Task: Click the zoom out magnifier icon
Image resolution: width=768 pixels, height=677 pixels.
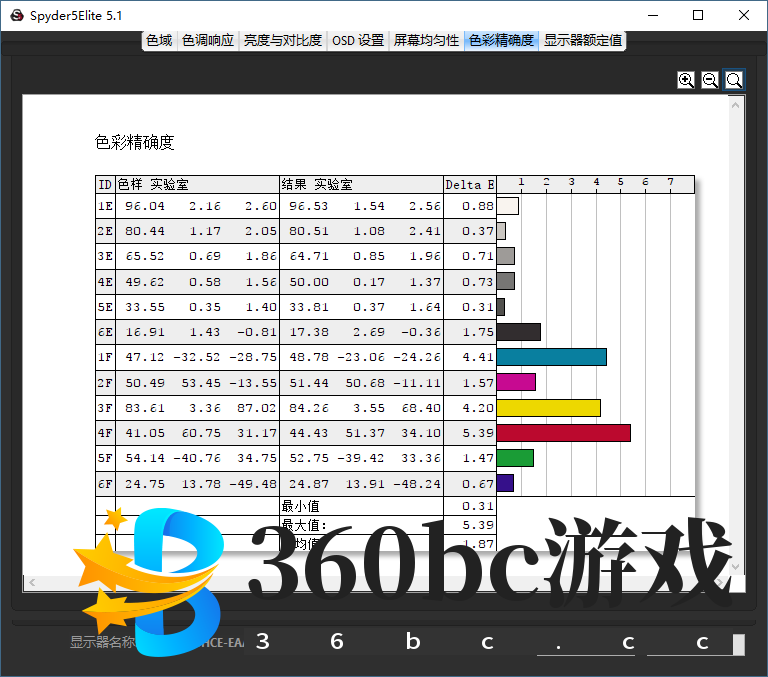Action: 710,80
